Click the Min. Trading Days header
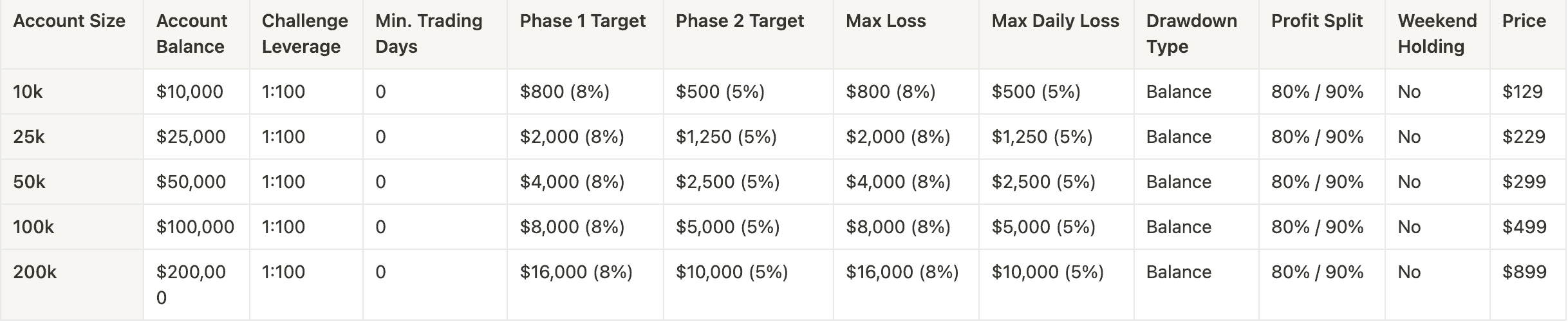 [x=429, y=33]
